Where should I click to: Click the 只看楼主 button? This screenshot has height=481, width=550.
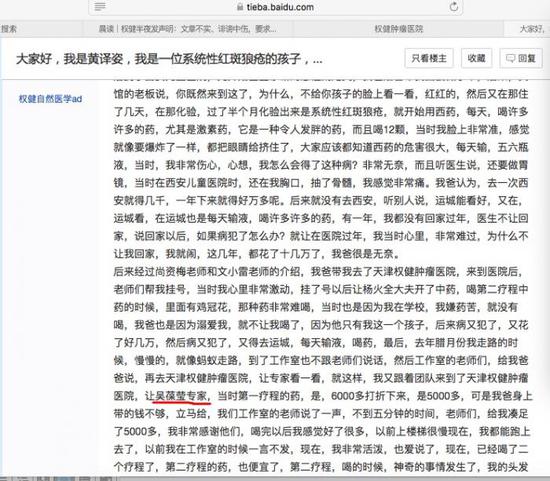(429, 58)
